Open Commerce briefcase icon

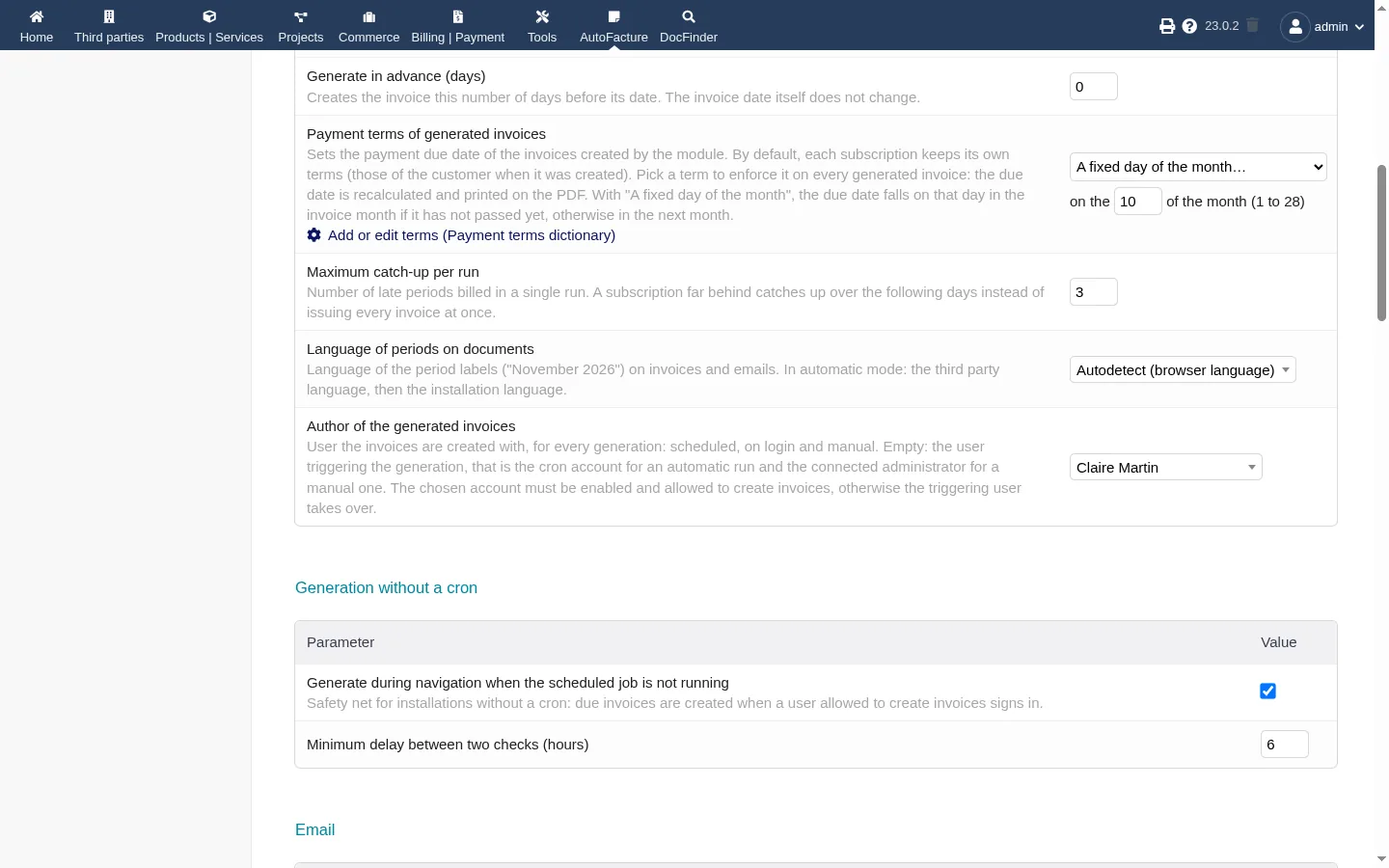(x=368, y=16)
